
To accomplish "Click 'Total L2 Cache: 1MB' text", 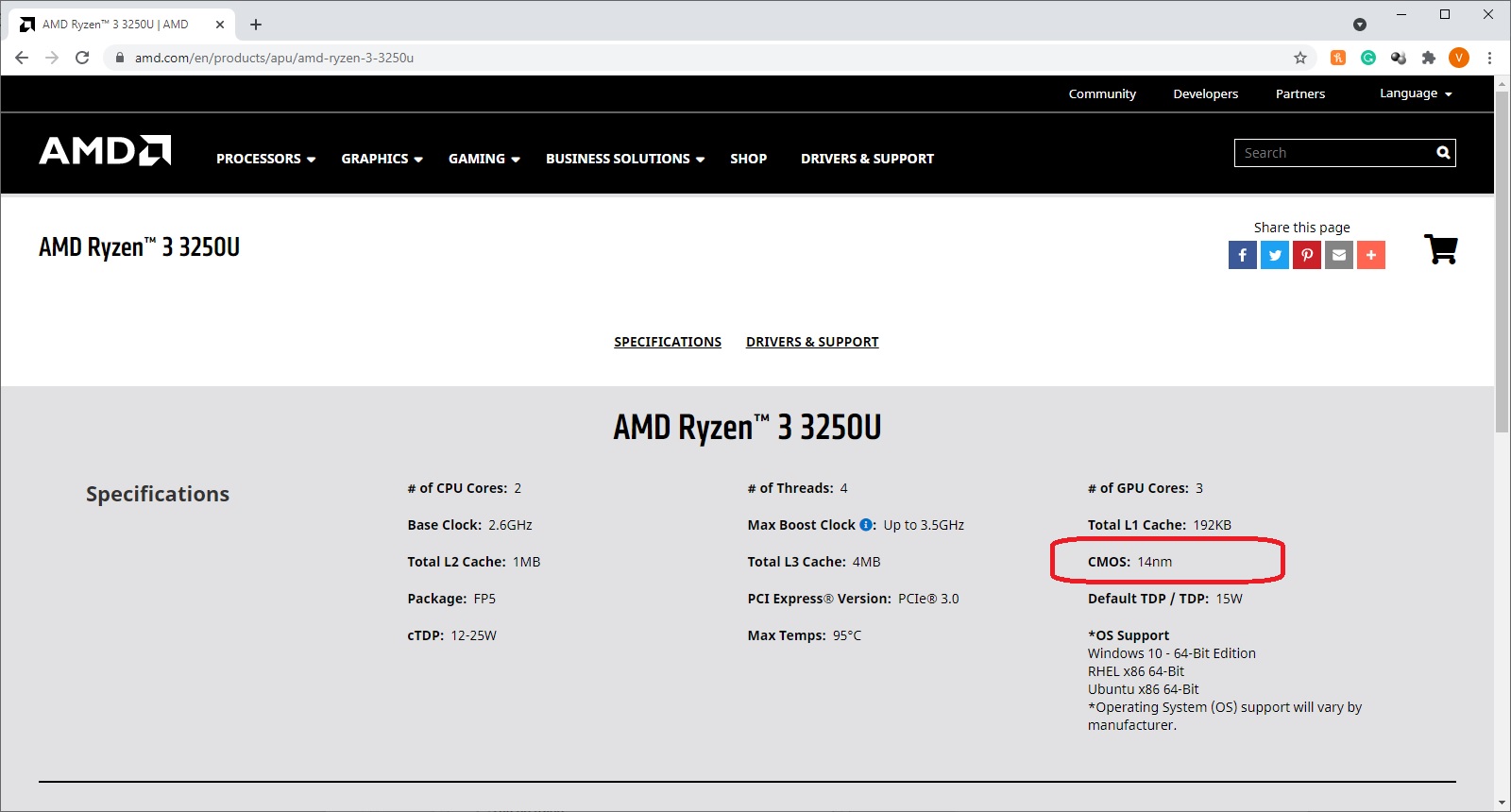I will tap(474, 562).
